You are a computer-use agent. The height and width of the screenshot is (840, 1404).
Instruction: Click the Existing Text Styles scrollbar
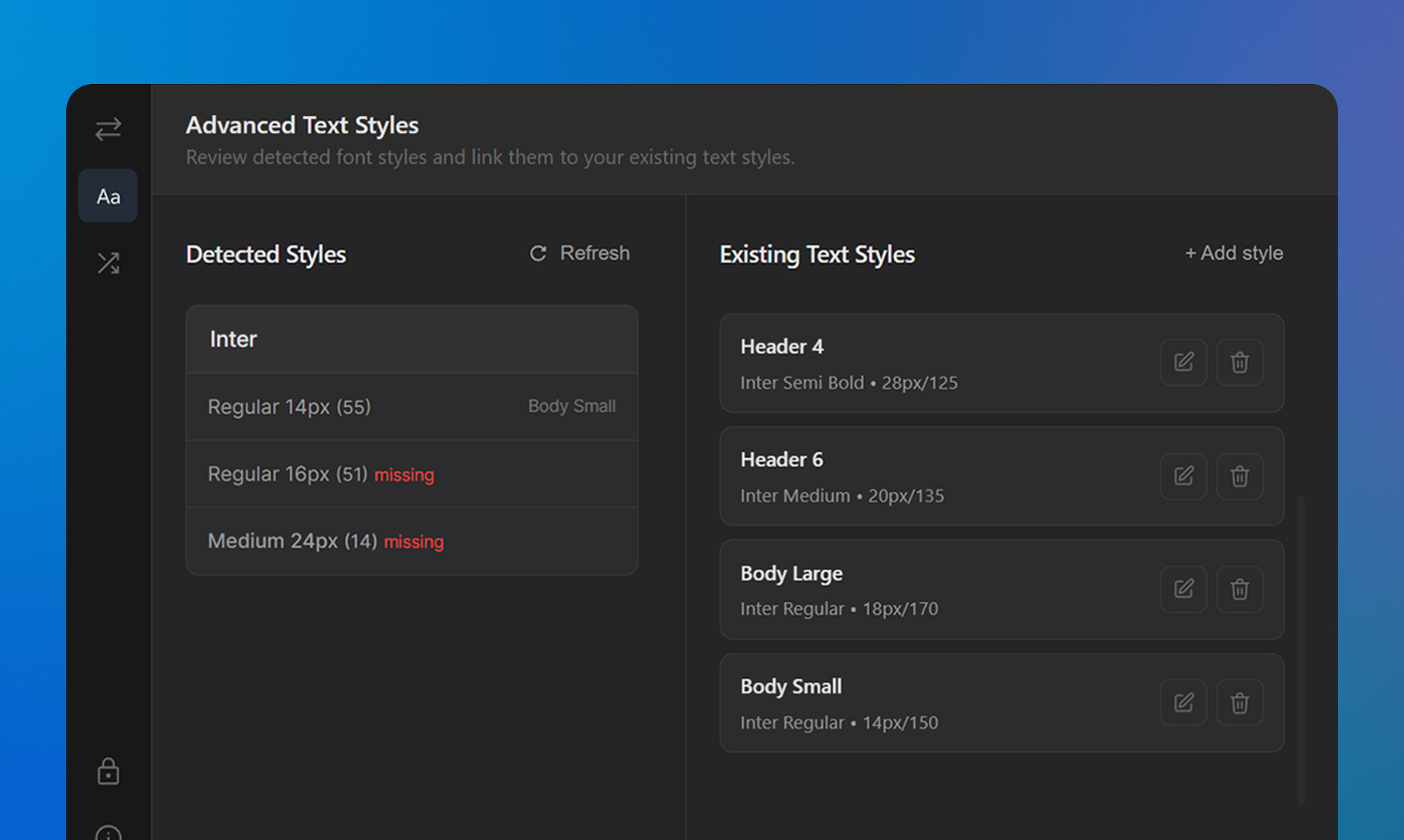click(x=1302, y=651)
